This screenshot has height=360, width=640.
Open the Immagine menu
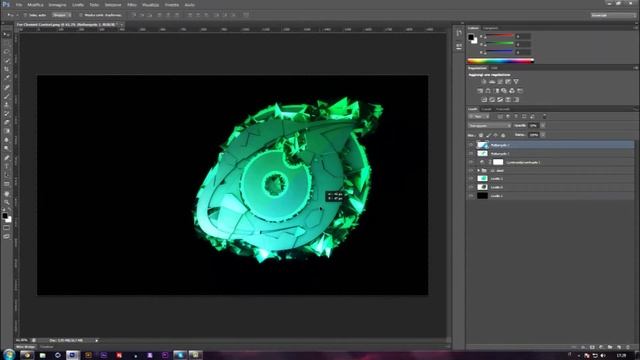pyautogui.click(x=57, y=5)
